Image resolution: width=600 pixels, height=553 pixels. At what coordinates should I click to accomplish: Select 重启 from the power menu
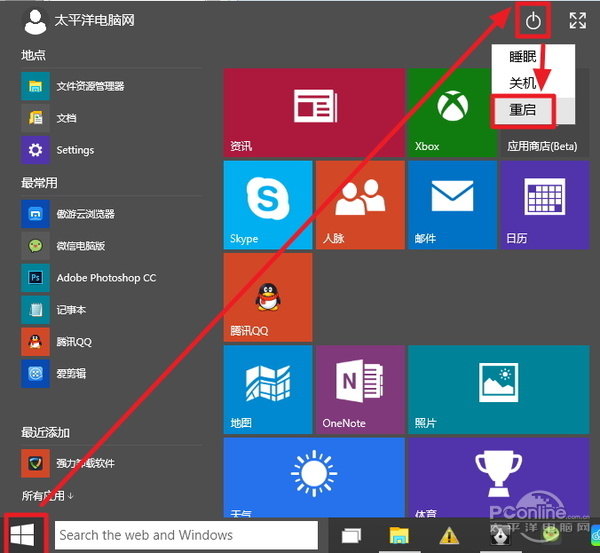point(523,110)
